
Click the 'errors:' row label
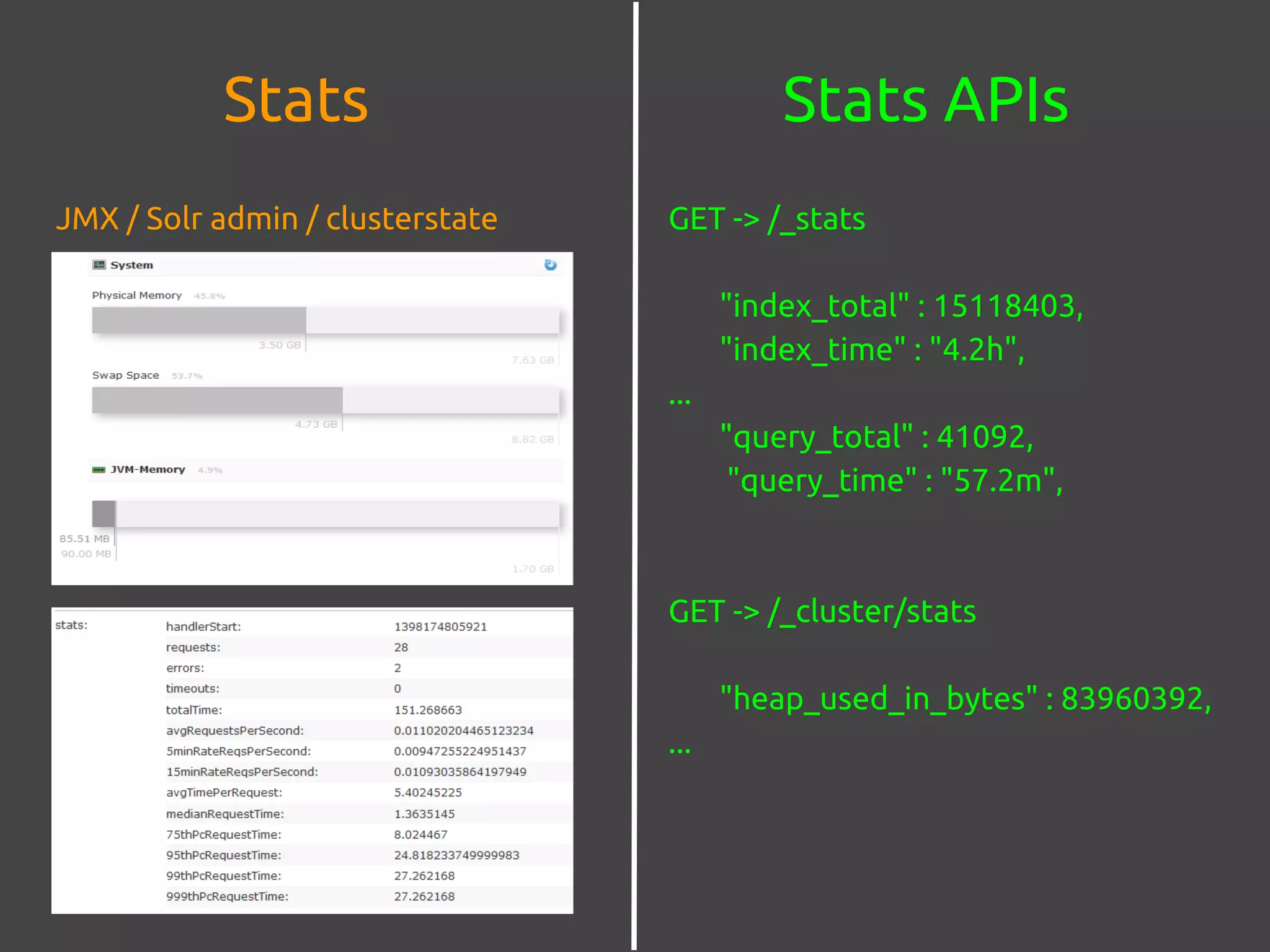185,668
